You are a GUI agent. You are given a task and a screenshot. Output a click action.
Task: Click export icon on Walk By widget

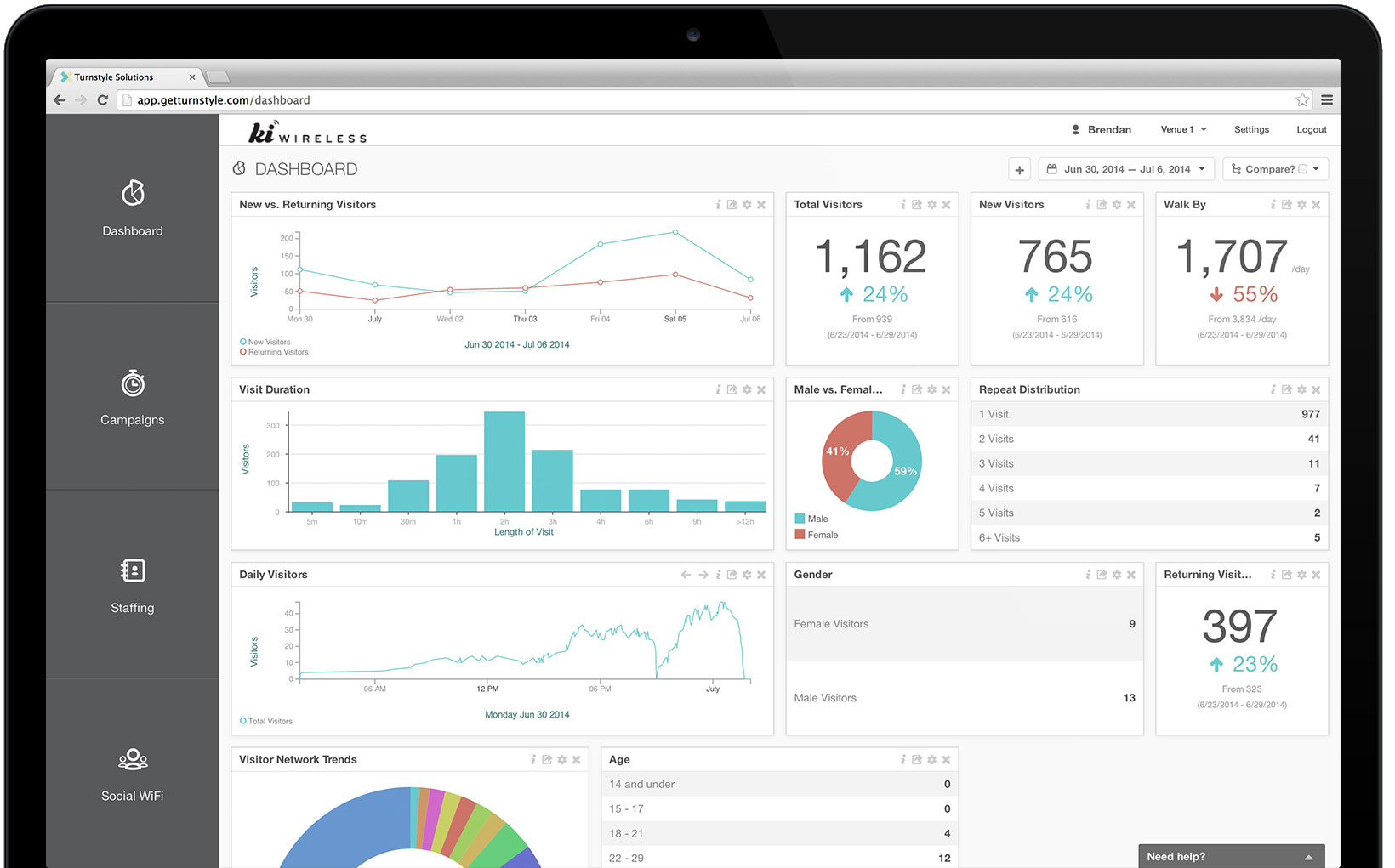[x=1287, y=205]
